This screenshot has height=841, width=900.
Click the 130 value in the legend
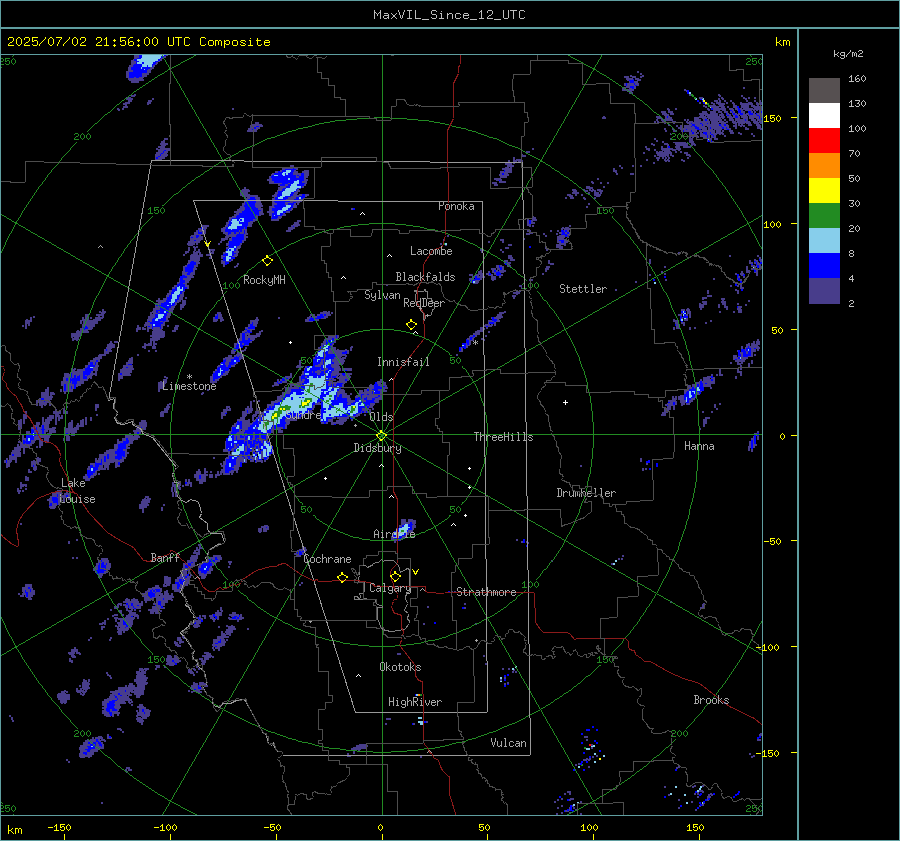pos(857,103)
